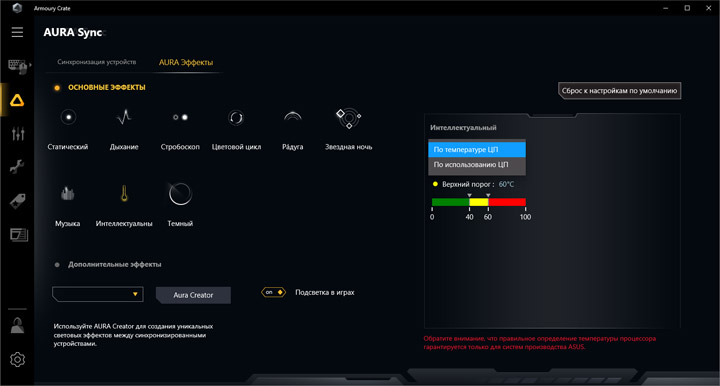Click the red zone of temperature bar
The height and width of the screenshot is (386, 720).
[507, 202]
